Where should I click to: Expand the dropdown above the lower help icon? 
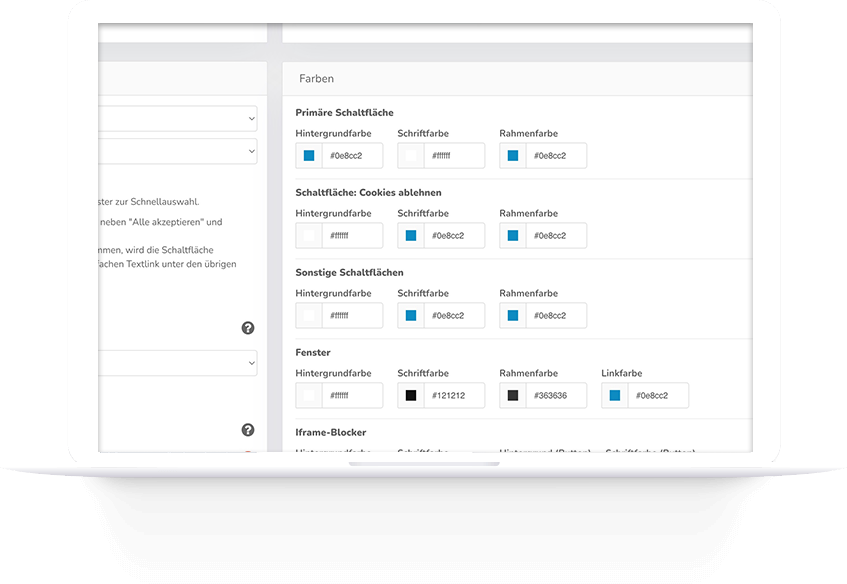[x=180, y=363]
